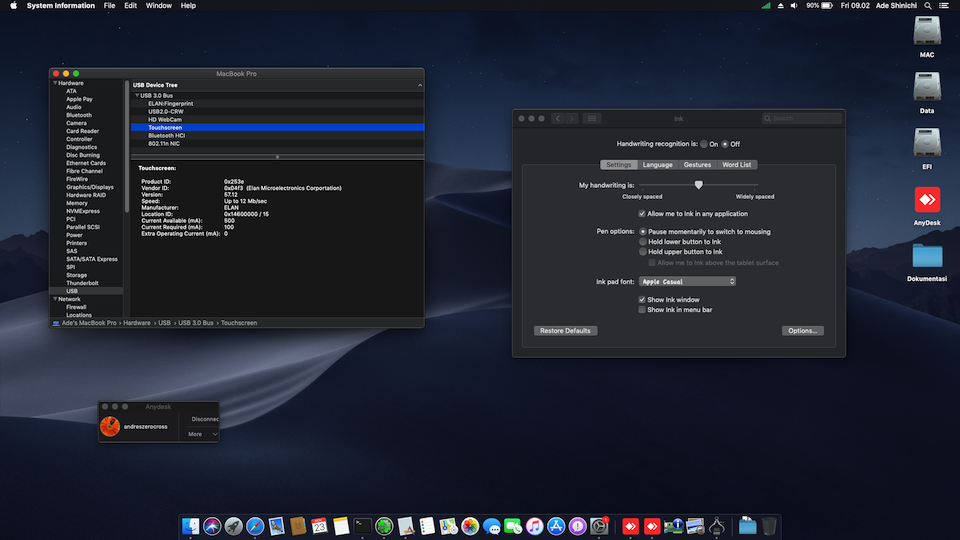The width and height of the screenshot is (960, 540).
Task: Open the File menu
Action: [110, 6]
